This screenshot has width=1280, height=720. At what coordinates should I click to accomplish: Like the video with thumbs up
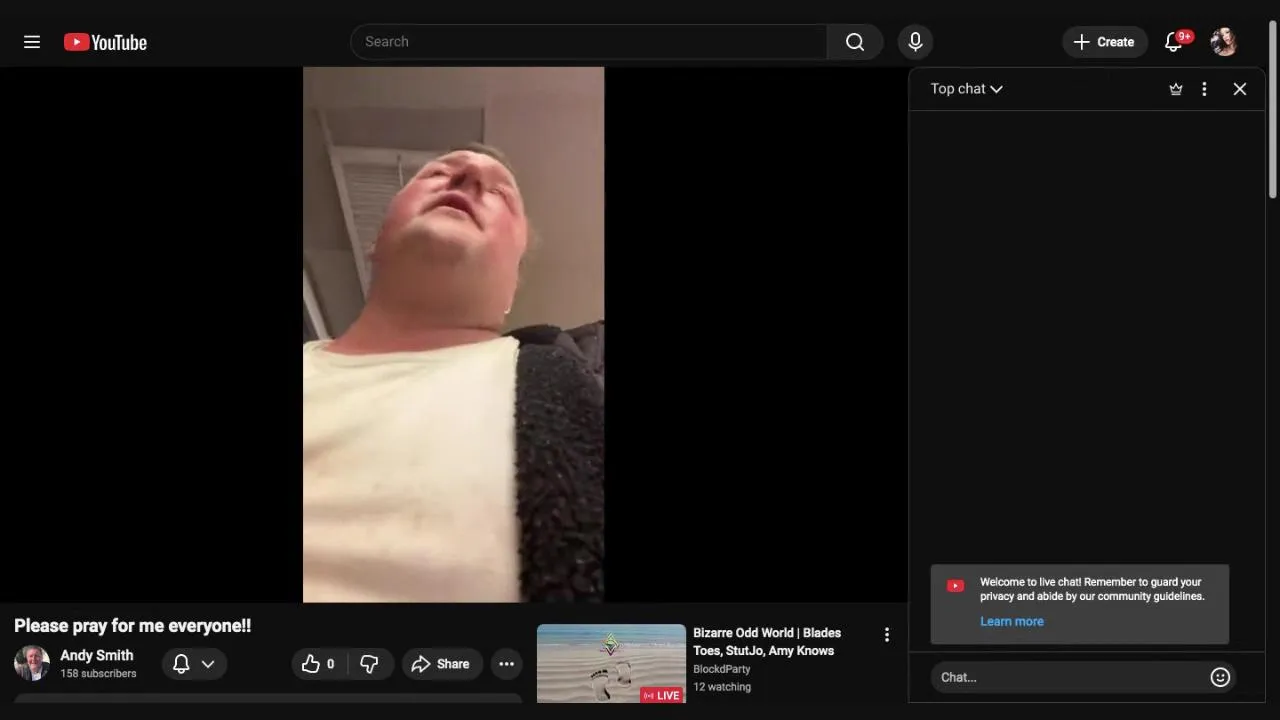[x=318, y=664]
